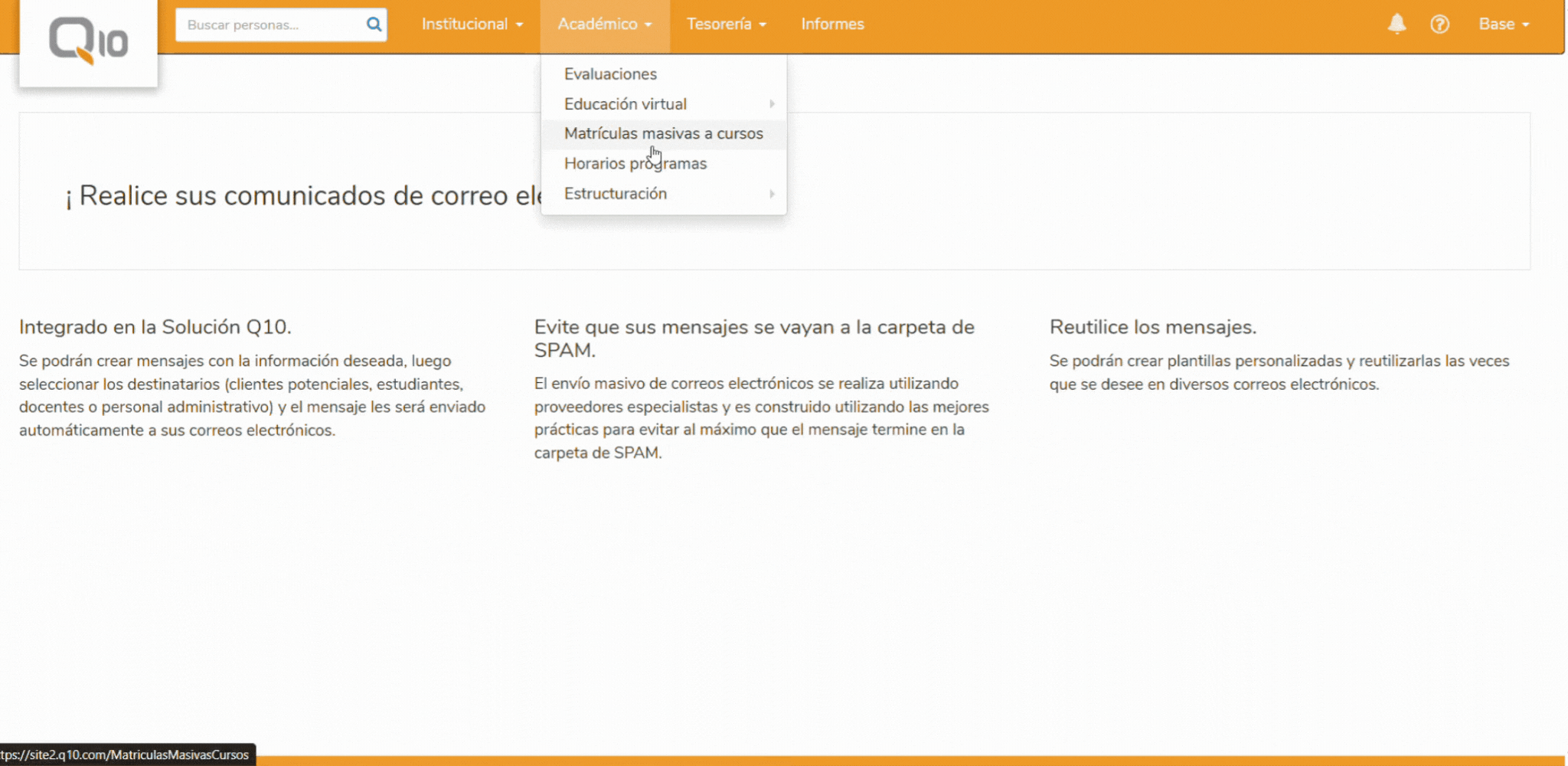This screenshot has width=1568, height=766.
Task: Click the "Realice sus comunicados de correo" banner title
Action: click(x=303, y=196)
